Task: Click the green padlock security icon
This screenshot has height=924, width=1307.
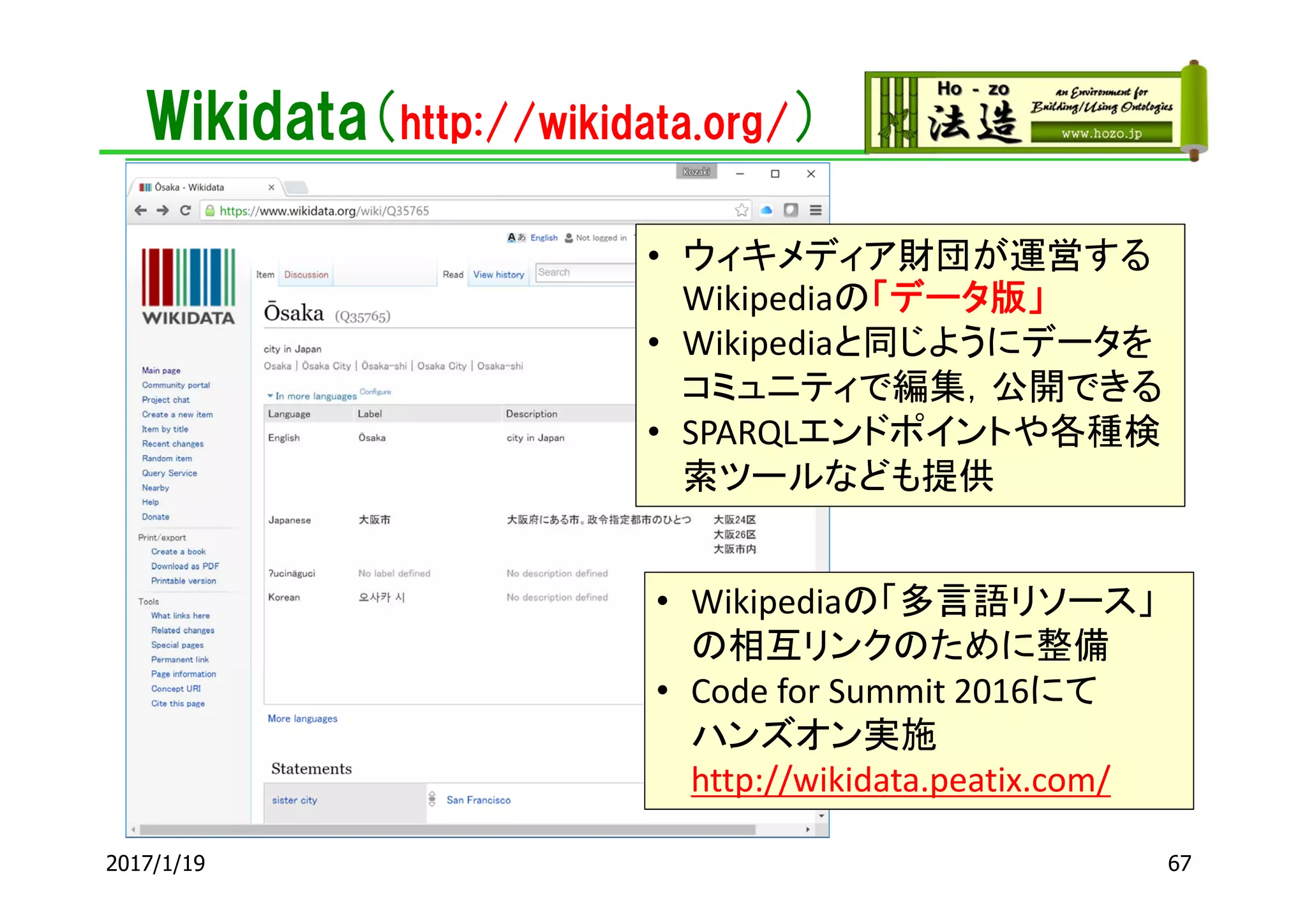Action: tap(209, 211)
